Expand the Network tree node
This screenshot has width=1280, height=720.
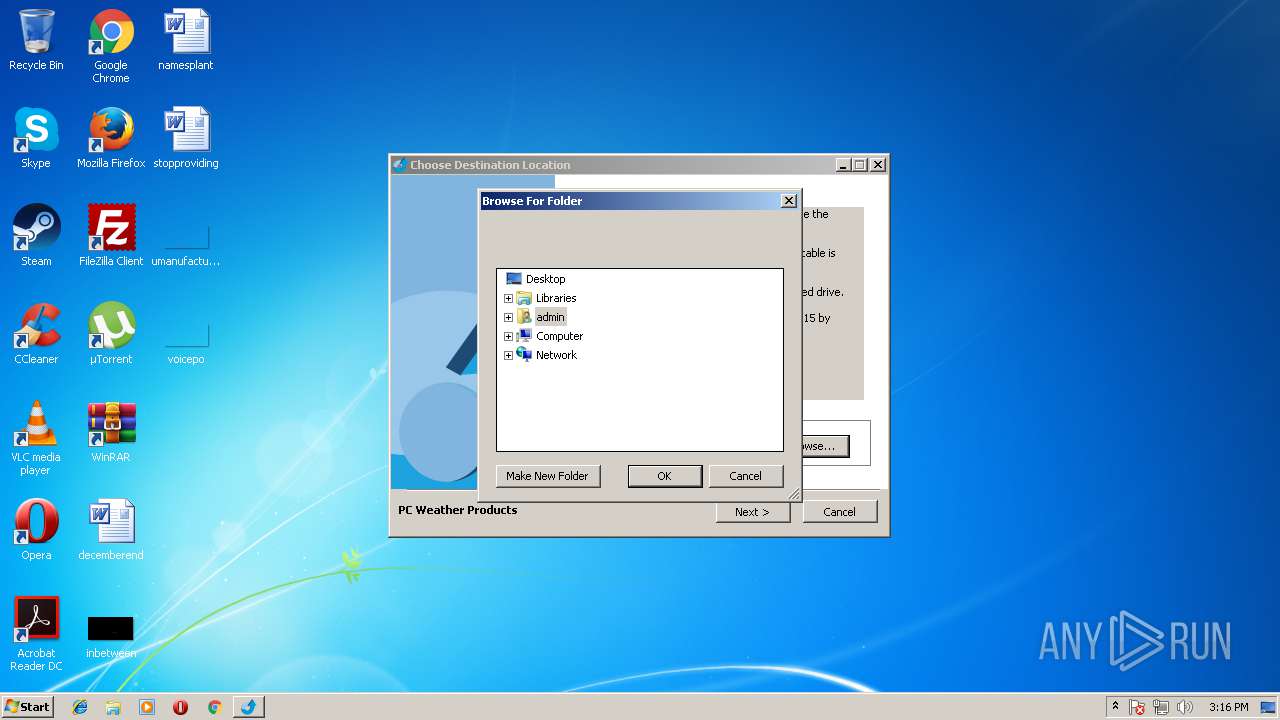point(508,355)
